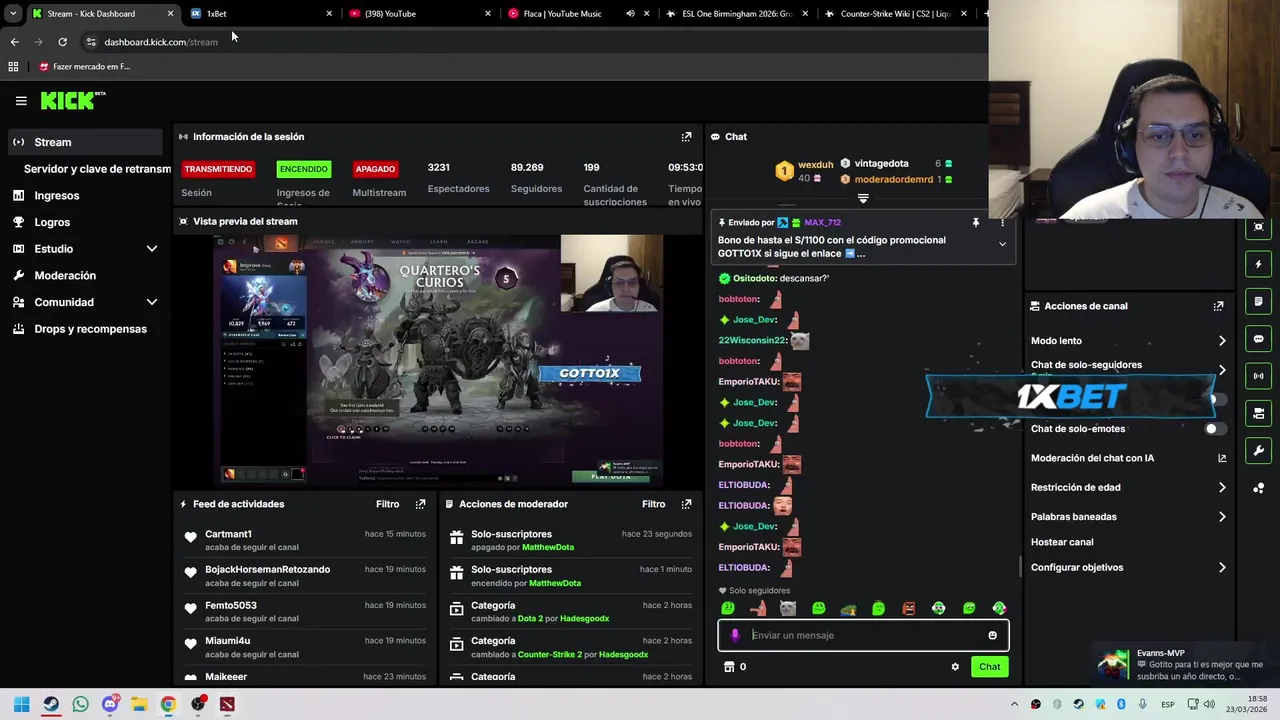
Task: Open Moderación del chat con IA link icon
Action: point(1222,458)
